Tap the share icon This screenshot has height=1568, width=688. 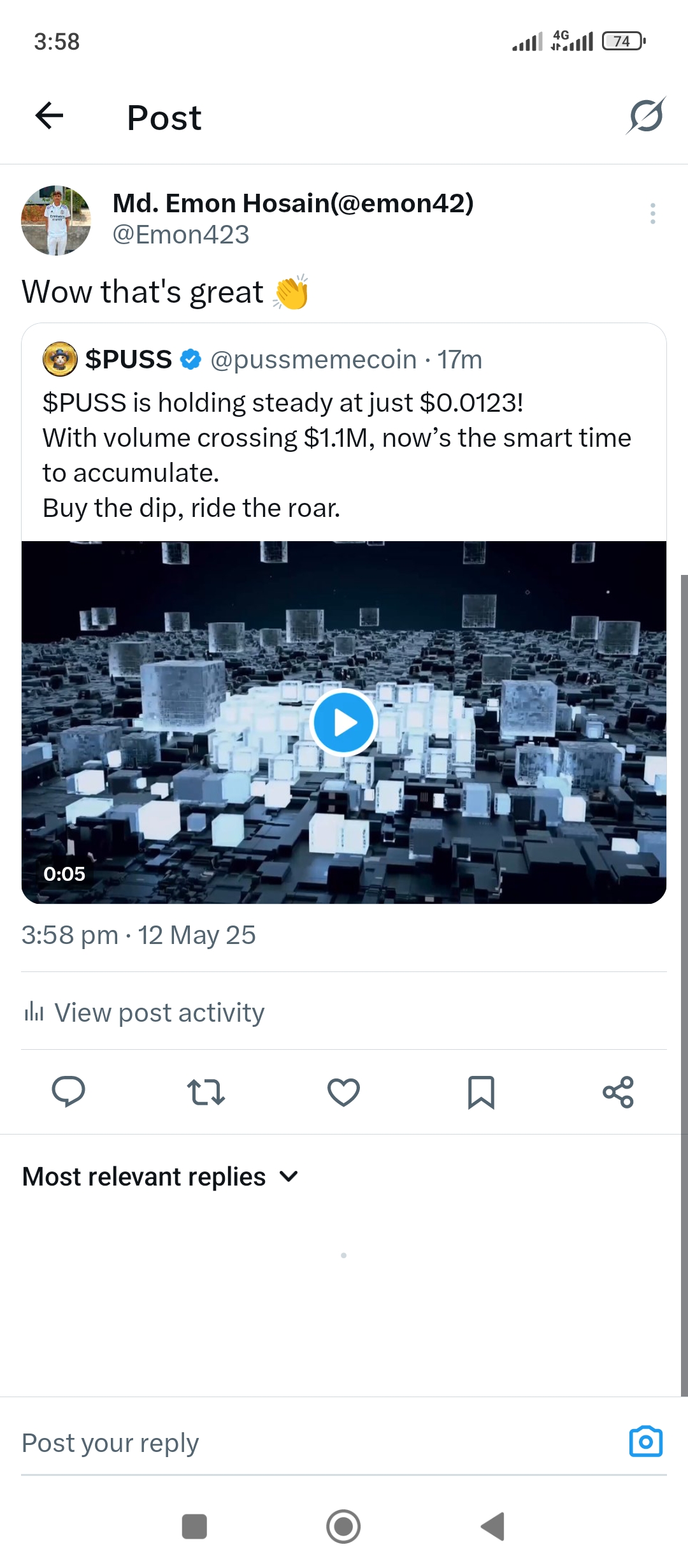pos(618,1092)
